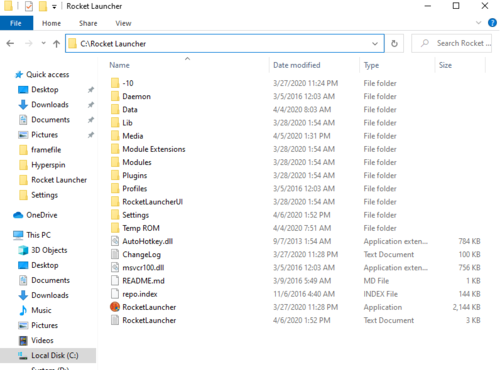
Task: Select the ChangeLog text file icon
Action: pos(115,254)
